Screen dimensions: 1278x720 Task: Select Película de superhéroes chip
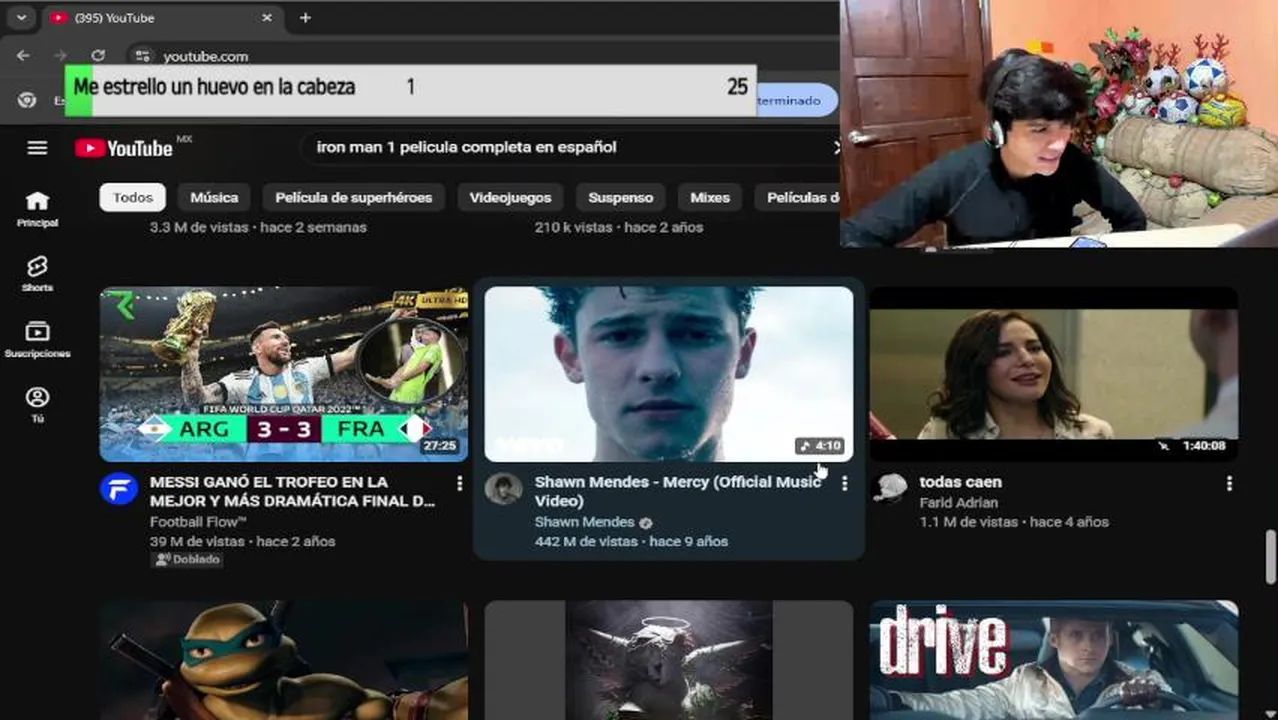coord(354,197)
